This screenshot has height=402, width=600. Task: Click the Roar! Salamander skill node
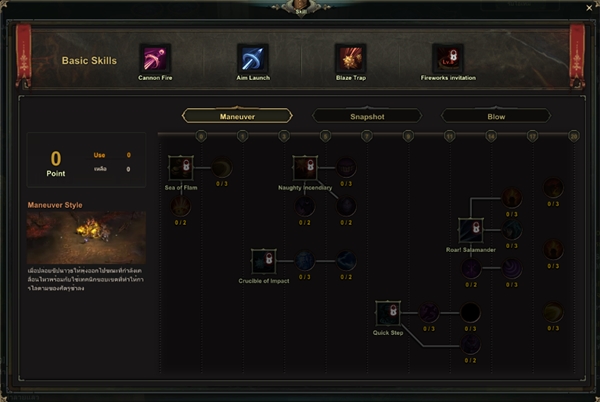point(471,230)
